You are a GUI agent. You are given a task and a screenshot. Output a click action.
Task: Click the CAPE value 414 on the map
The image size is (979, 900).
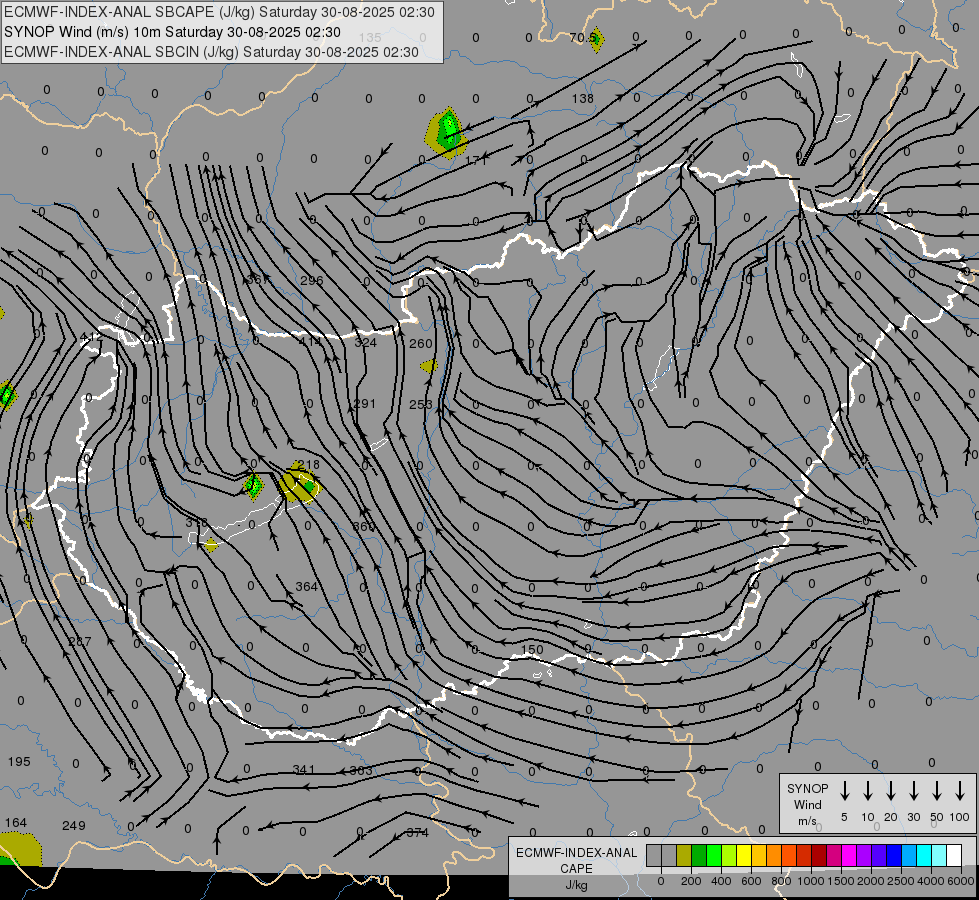[310, 342]
